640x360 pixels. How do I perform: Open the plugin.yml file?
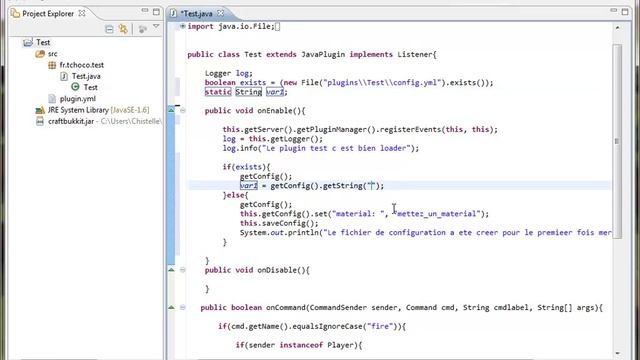(78, 99)
